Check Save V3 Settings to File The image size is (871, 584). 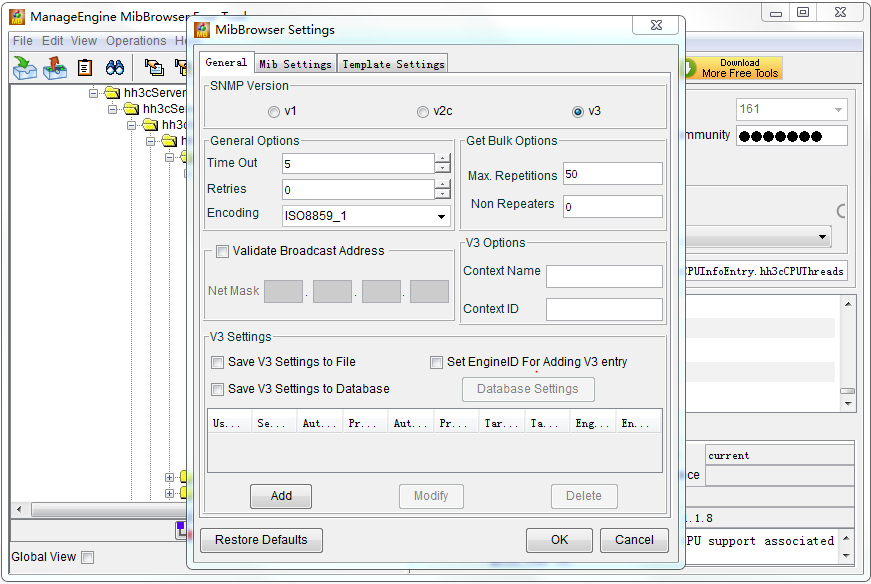point(217,363)
